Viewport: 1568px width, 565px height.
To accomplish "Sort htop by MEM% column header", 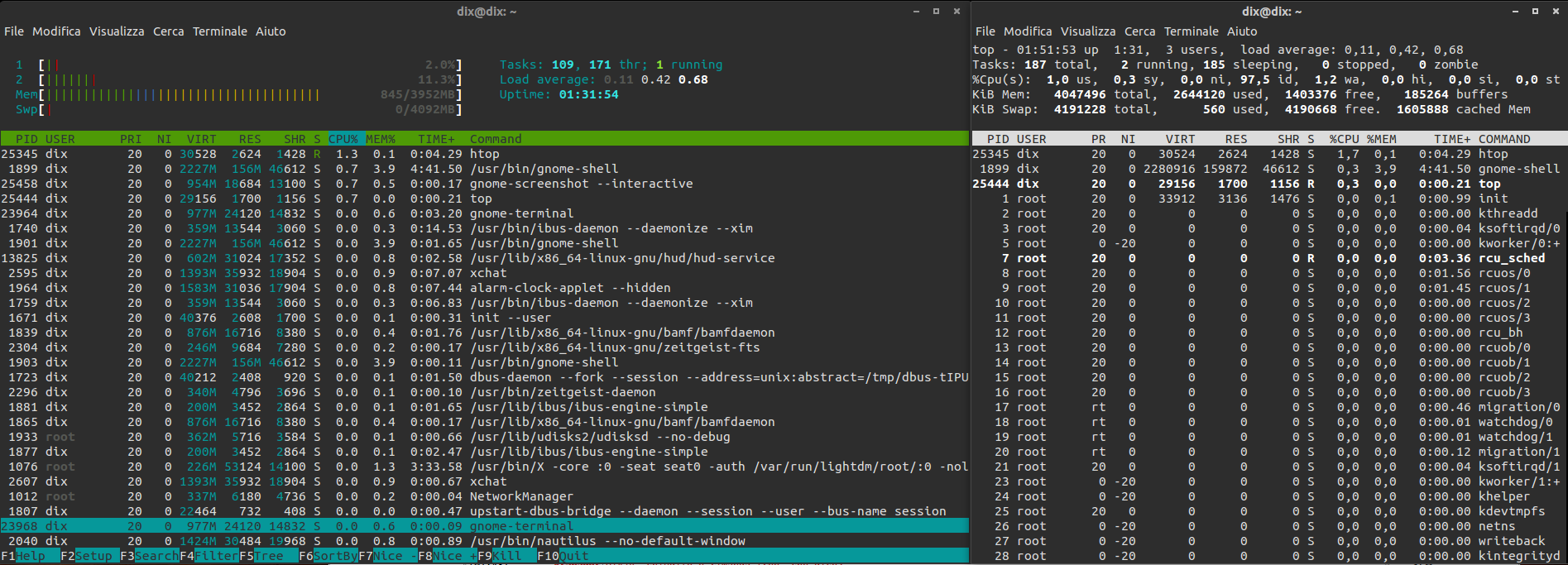I will 381,139.
